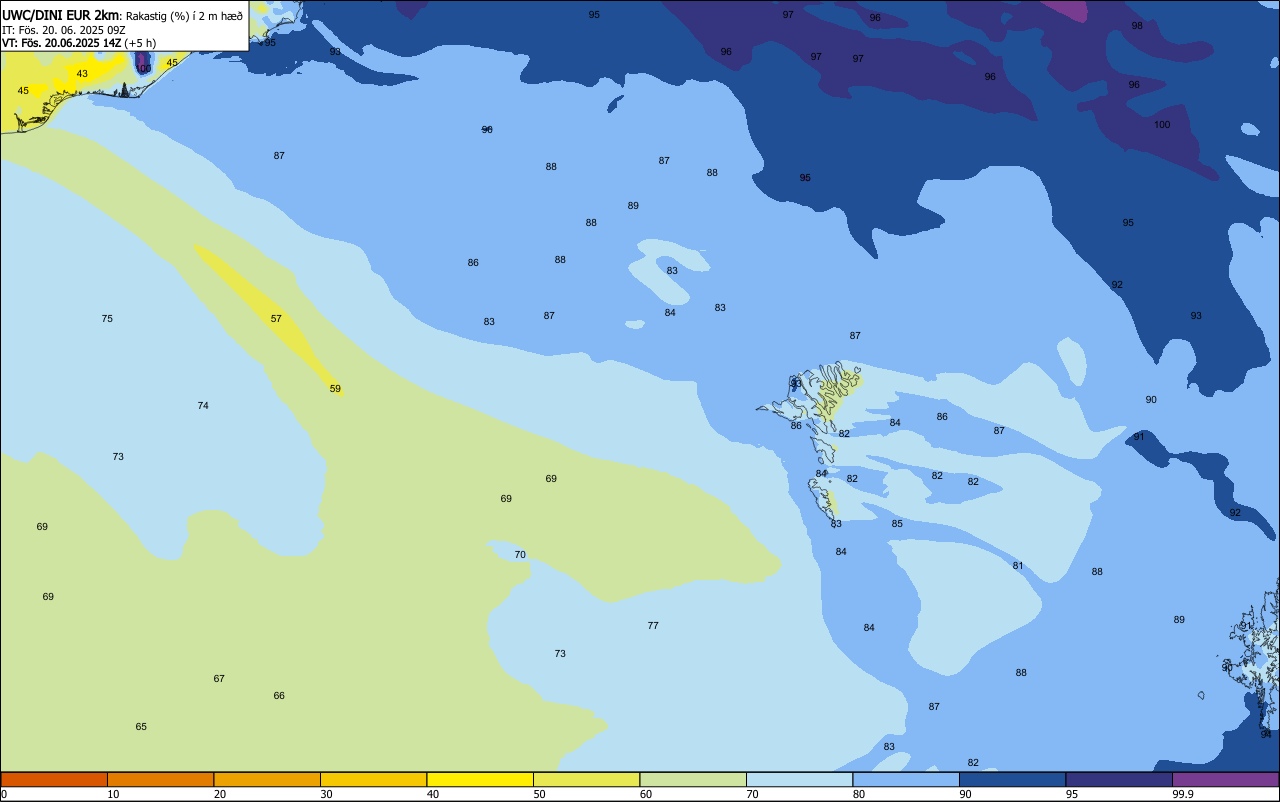Click the dark orange 0–10 legend swatch

(54, 779)
